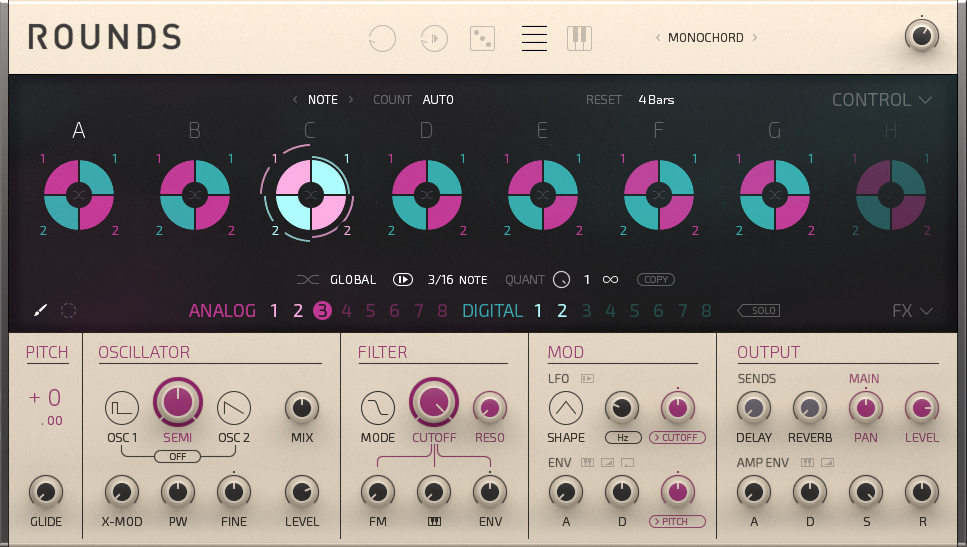Toggle the oscillator sync OFF switch
Viewport: 967px width, 547px height.
tap(177, 456)
